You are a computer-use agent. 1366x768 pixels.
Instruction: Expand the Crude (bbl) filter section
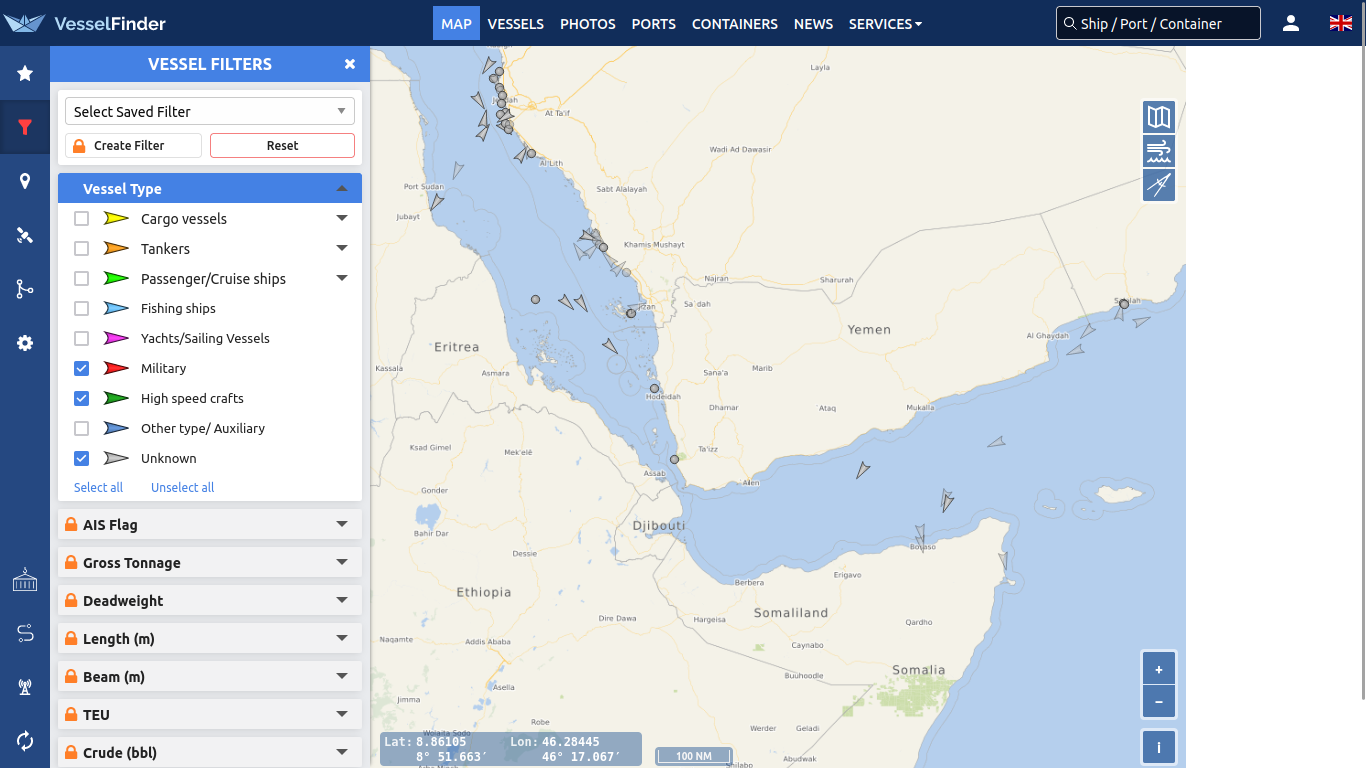pos(210,752)
